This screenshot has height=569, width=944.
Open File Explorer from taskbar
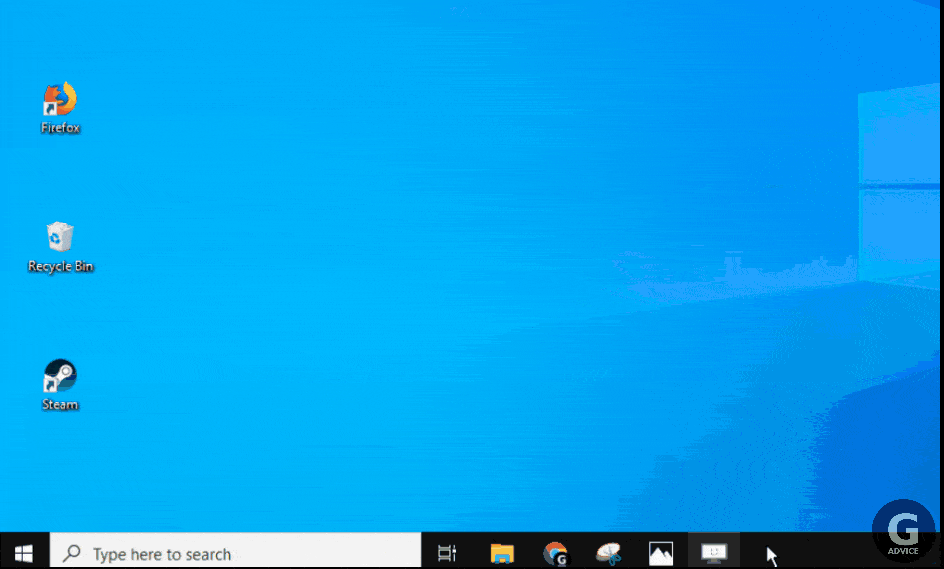[x=502, y=553]
